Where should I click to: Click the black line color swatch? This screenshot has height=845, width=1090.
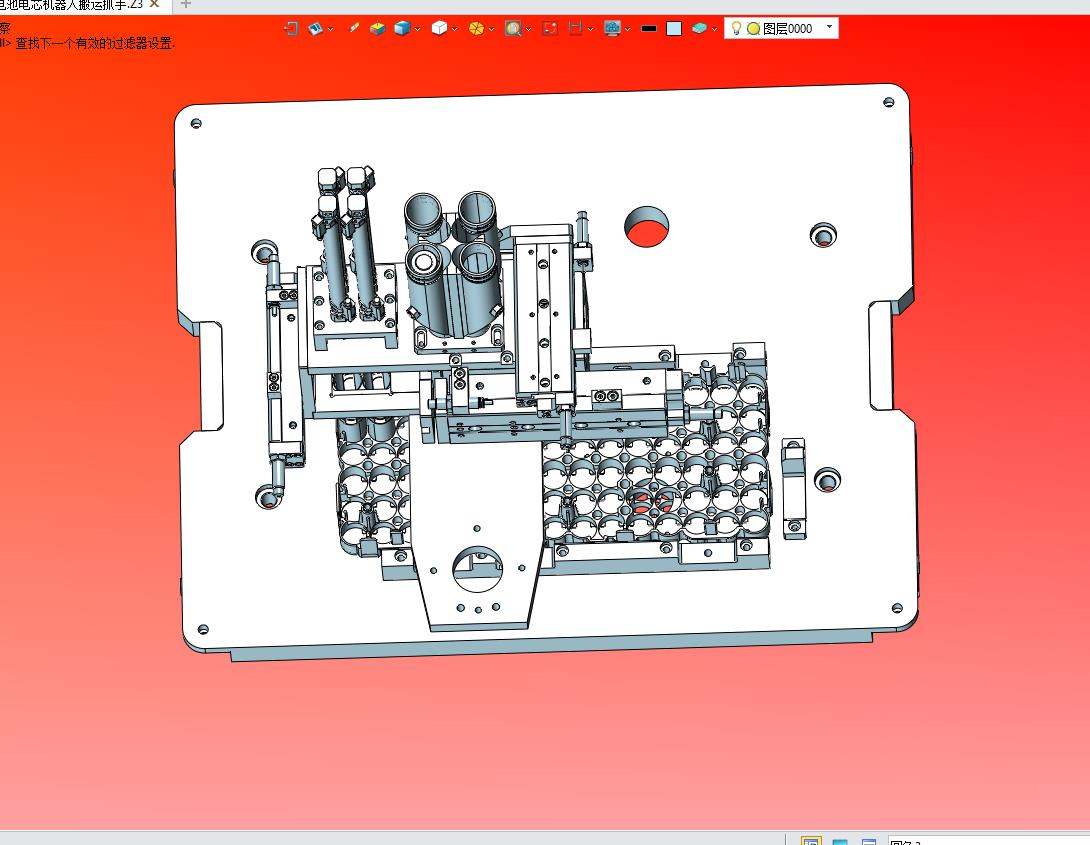(649, 28)
